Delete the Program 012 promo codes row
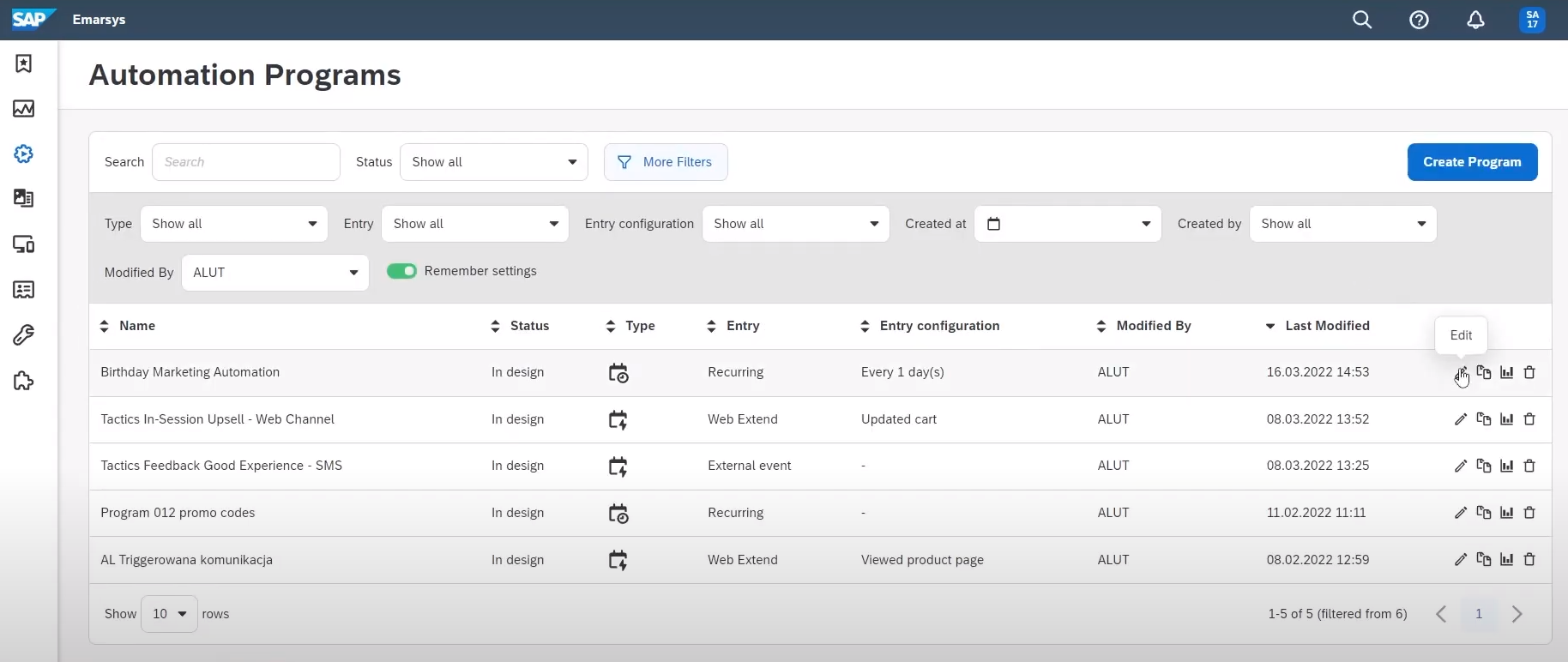Image resolution: width=1568 pixels, height=662 pixels. 1529,513
